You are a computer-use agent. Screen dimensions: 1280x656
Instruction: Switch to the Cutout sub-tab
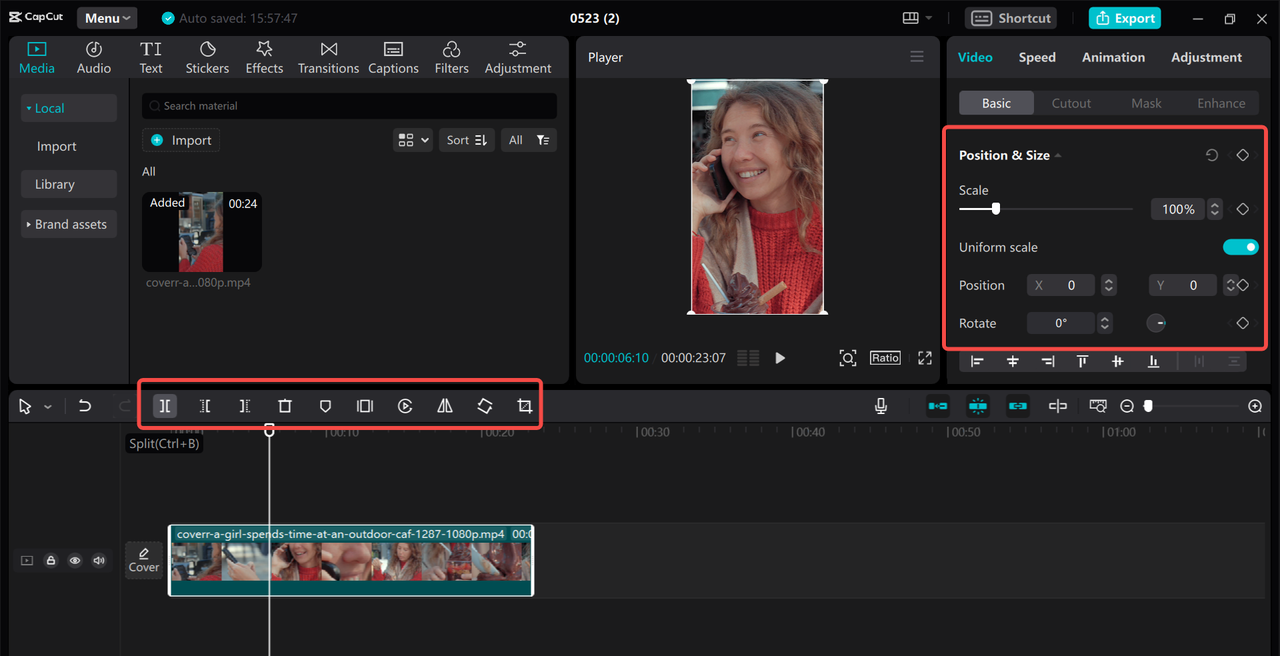(1071, 103)
